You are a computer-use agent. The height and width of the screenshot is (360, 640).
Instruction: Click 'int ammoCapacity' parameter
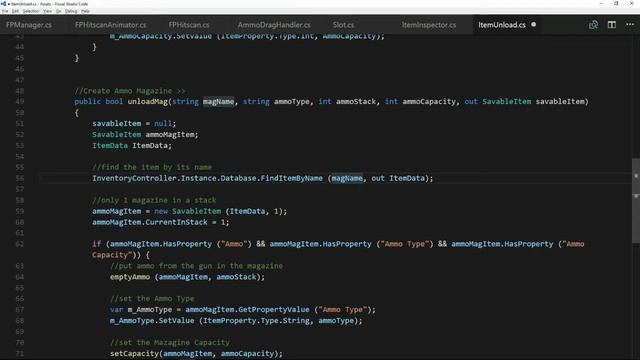pos(420,102)
